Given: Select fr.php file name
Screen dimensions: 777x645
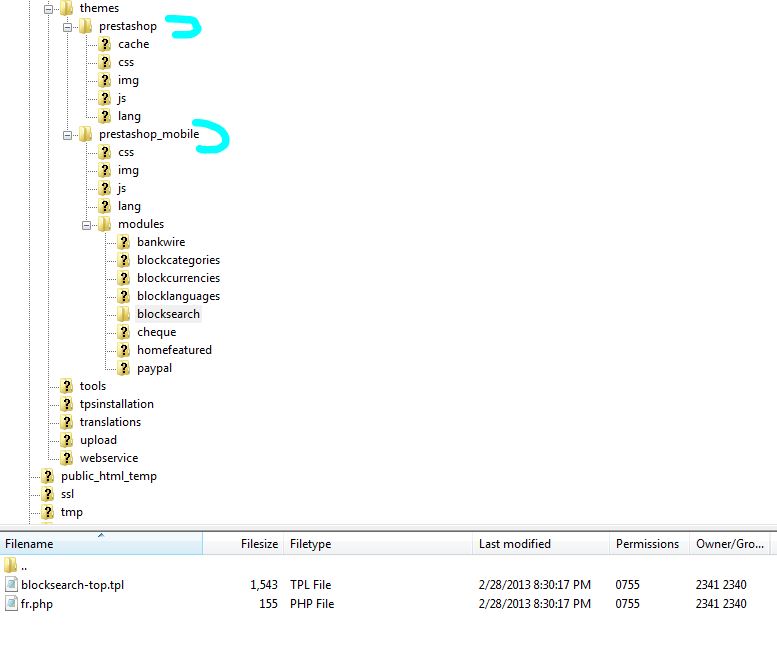Looking at the screenshot, I should [37, 604].
